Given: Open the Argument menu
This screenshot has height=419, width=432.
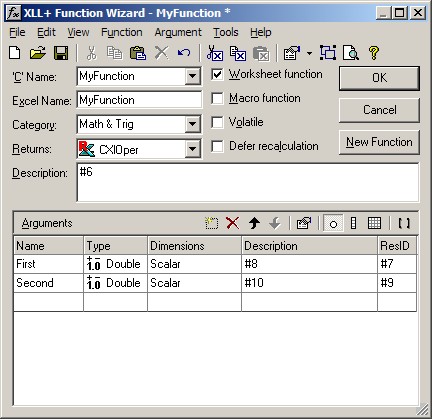Looking at the screenshot, I should [x=178, y=32].
